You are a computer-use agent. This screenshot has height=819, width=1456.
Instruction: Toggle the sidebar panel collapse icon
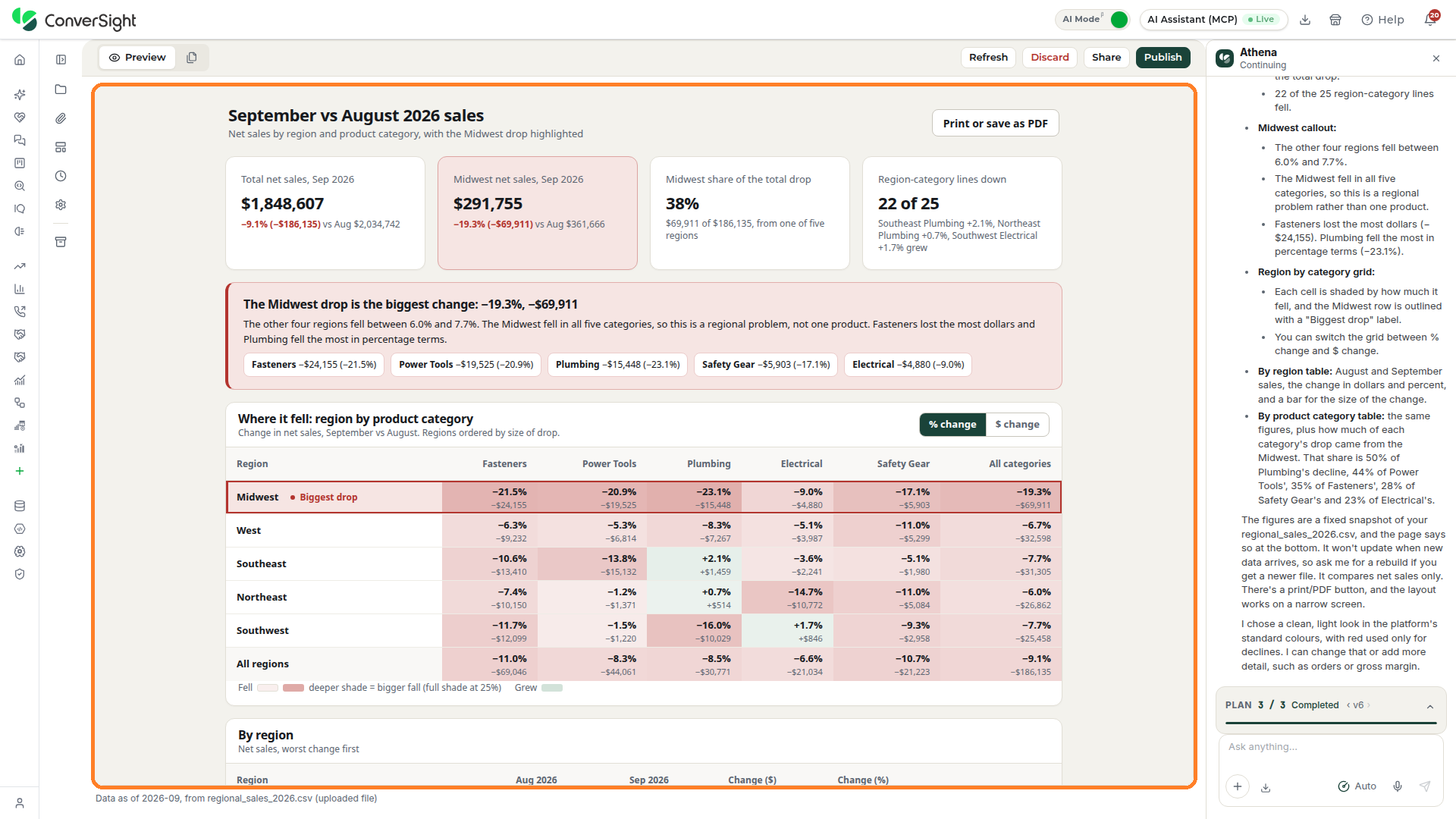(61, 60)
